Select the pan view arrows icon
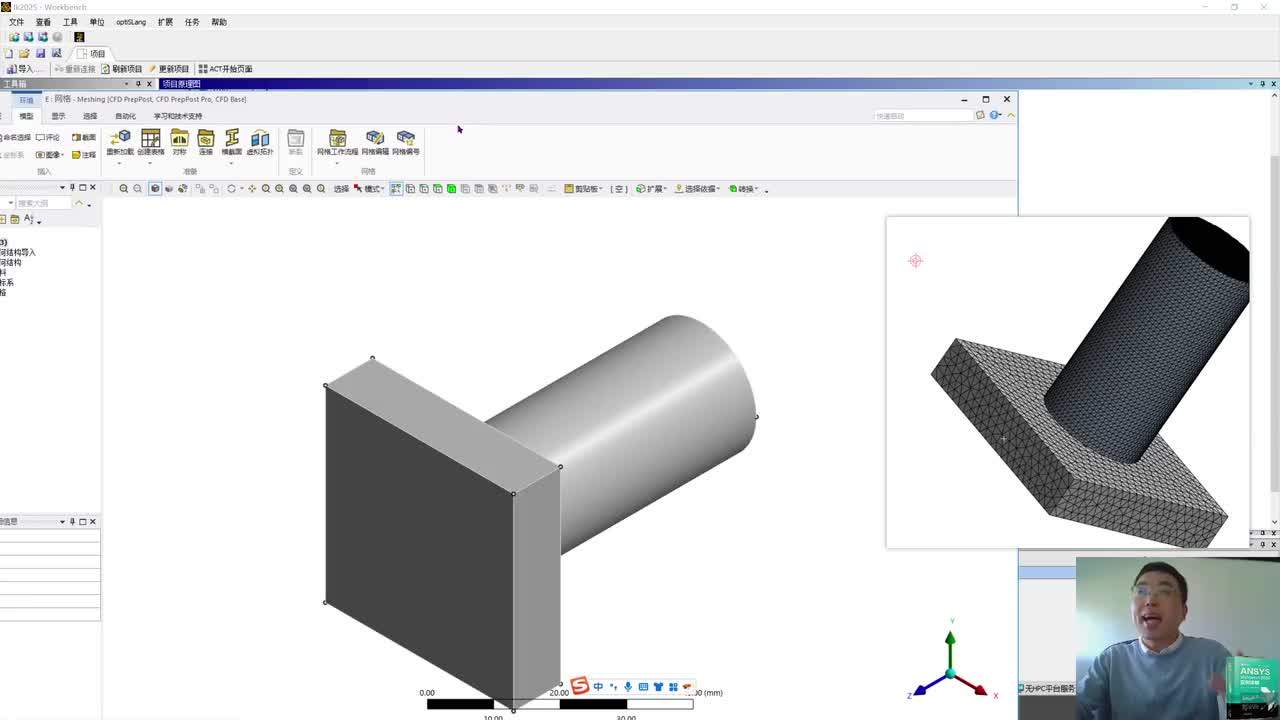 252,188
